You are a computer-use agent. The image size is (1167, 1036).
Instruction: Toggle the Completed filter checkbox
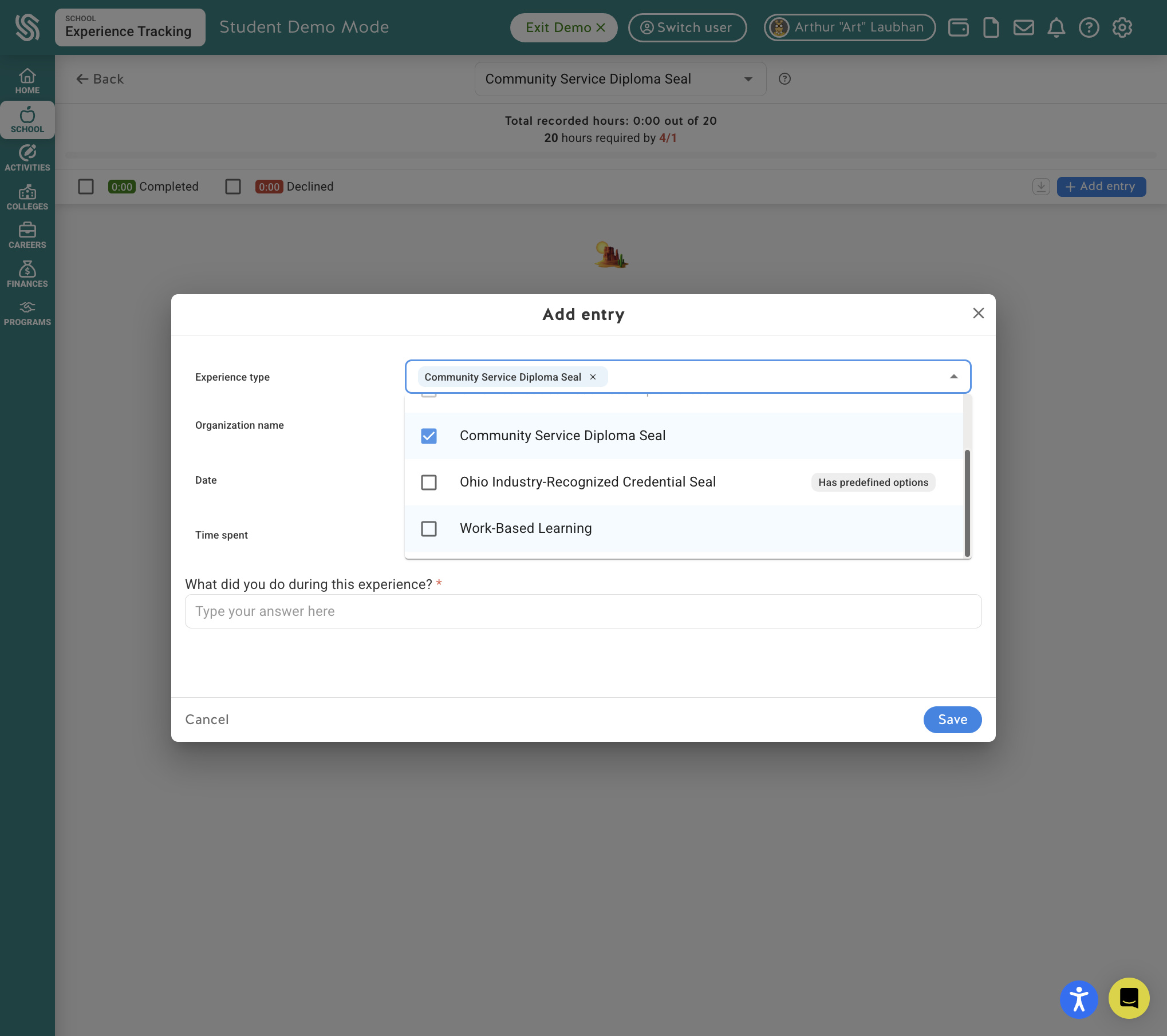pyautogui.click(x=86, y=187)
